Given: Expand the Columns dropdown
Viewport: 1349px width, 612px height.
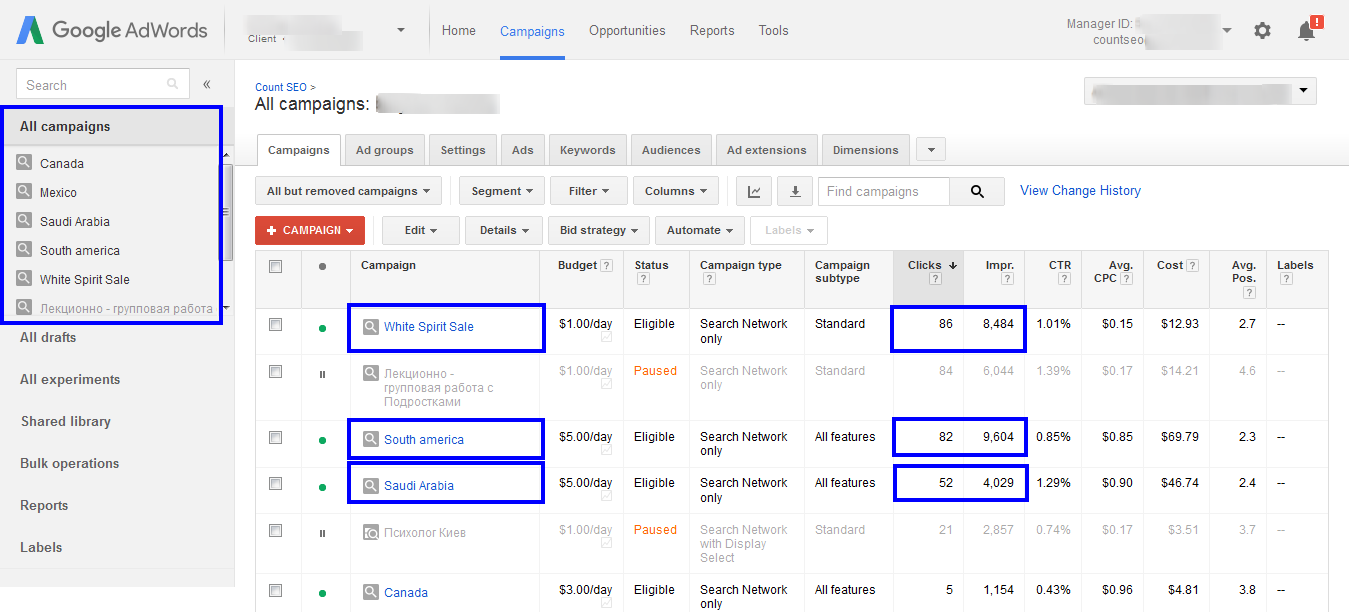Looking at the screenshot, I should point(675,191).
